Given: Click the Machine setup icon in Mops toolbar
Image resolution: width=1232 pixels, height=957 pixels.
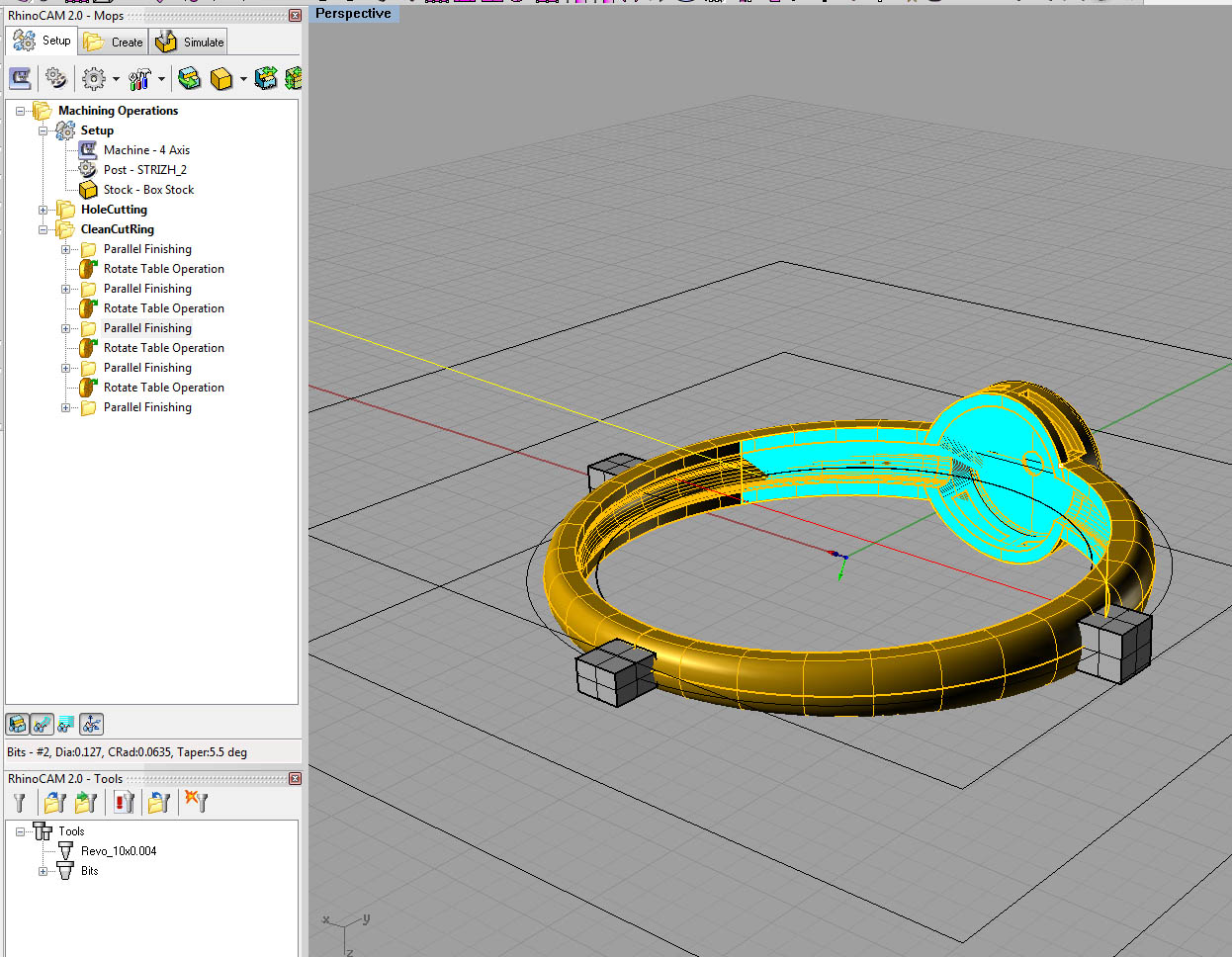Looking at the screenshot, I should (x=20, y=78).
